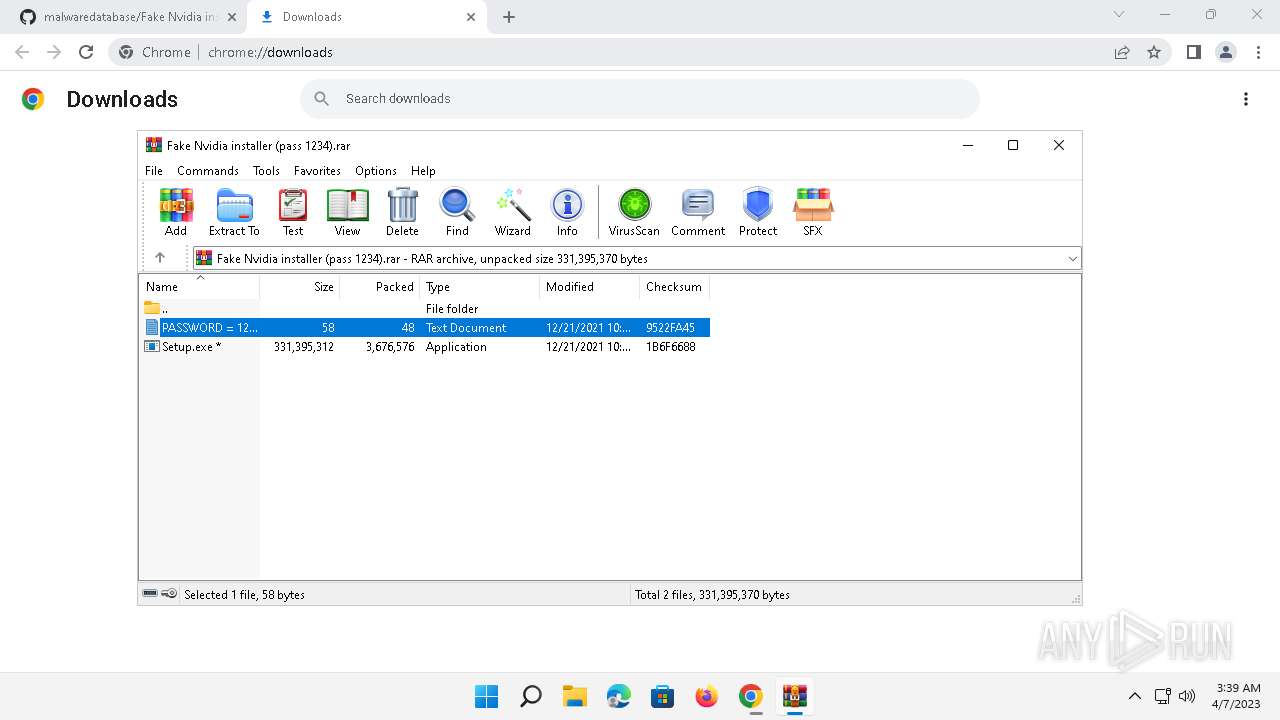Open the Options menu

coord(376,171)
